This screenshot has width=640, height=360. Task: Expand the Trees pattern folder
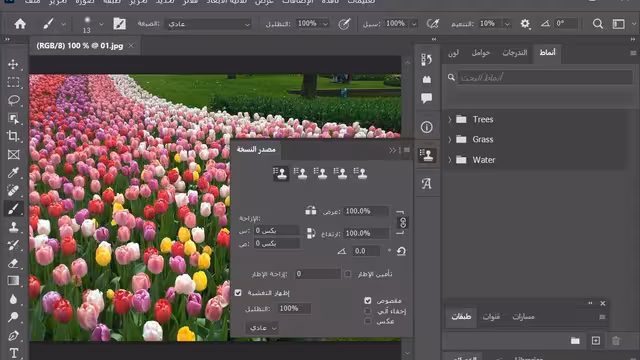coord(450,119)
